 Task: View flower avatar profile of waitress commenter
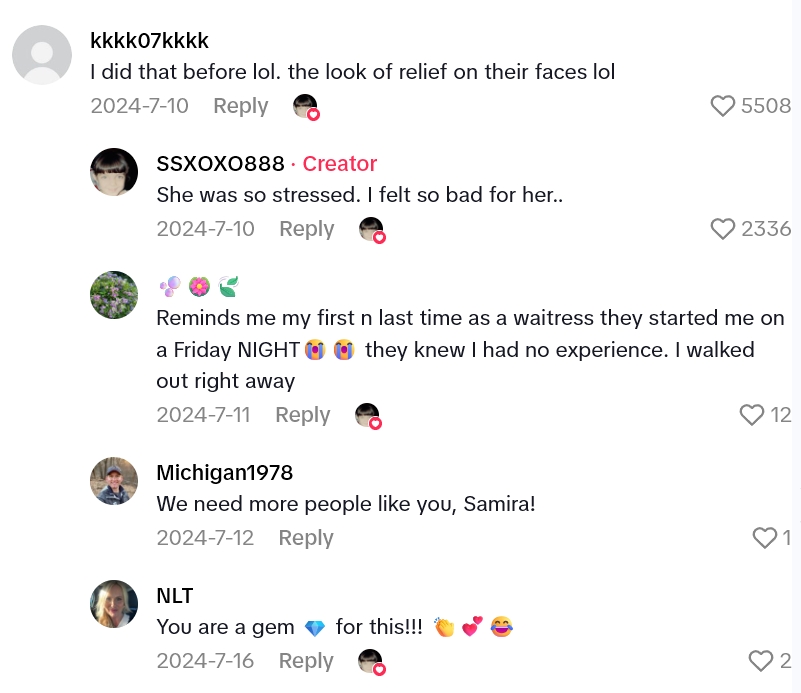pos(114,295)
